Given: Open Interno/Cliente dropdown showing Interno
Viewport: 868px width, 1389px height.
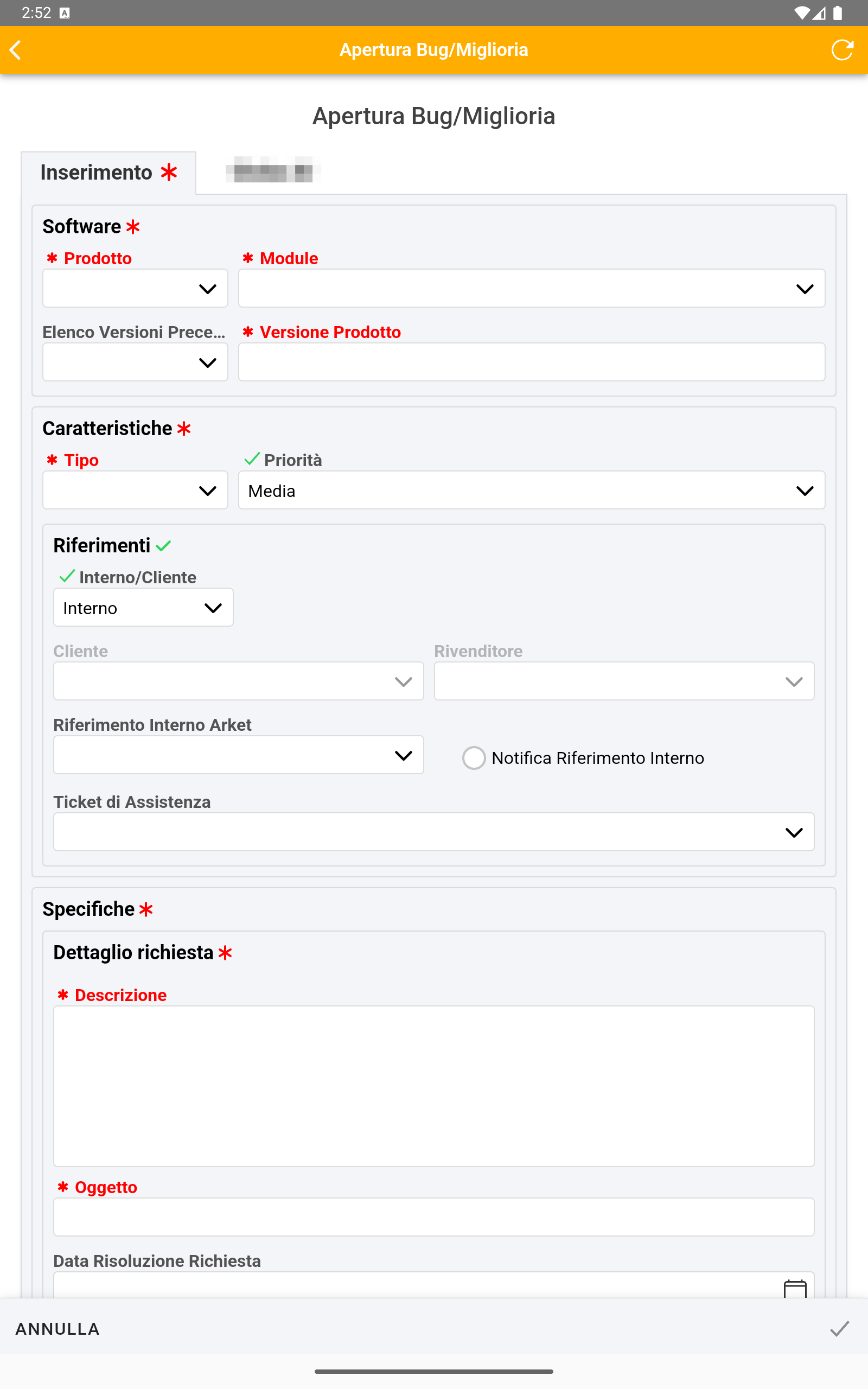Looking at the screenshot, I should tap(143, 607).
